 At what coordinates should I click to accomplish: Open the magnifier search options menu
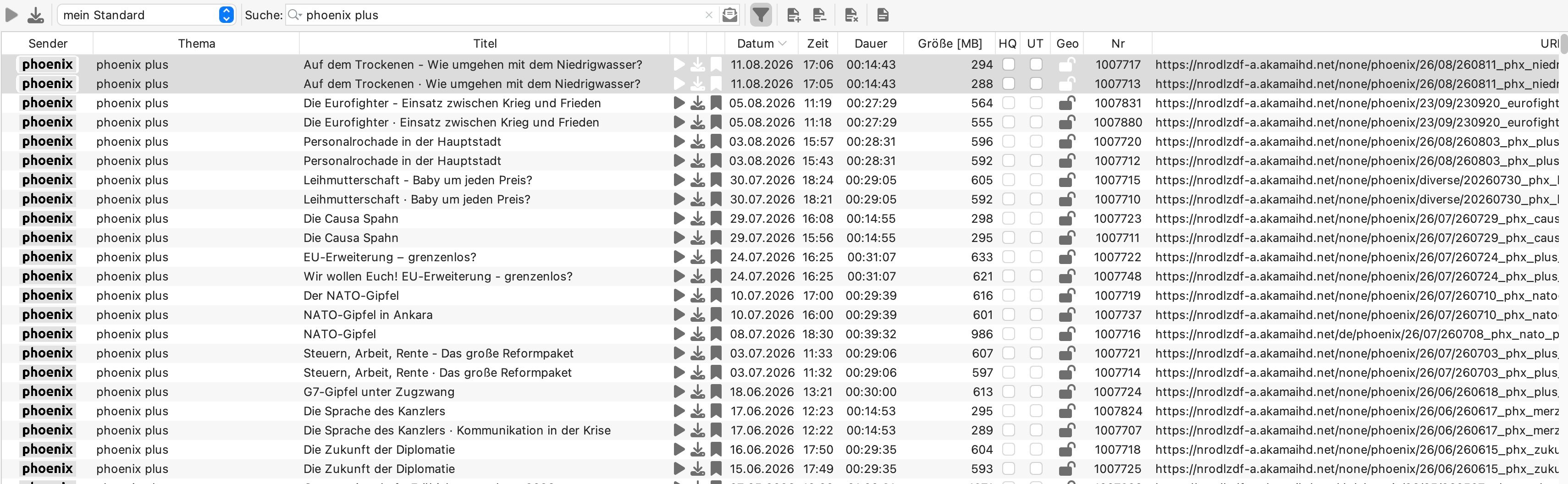[x=295, y=15]
